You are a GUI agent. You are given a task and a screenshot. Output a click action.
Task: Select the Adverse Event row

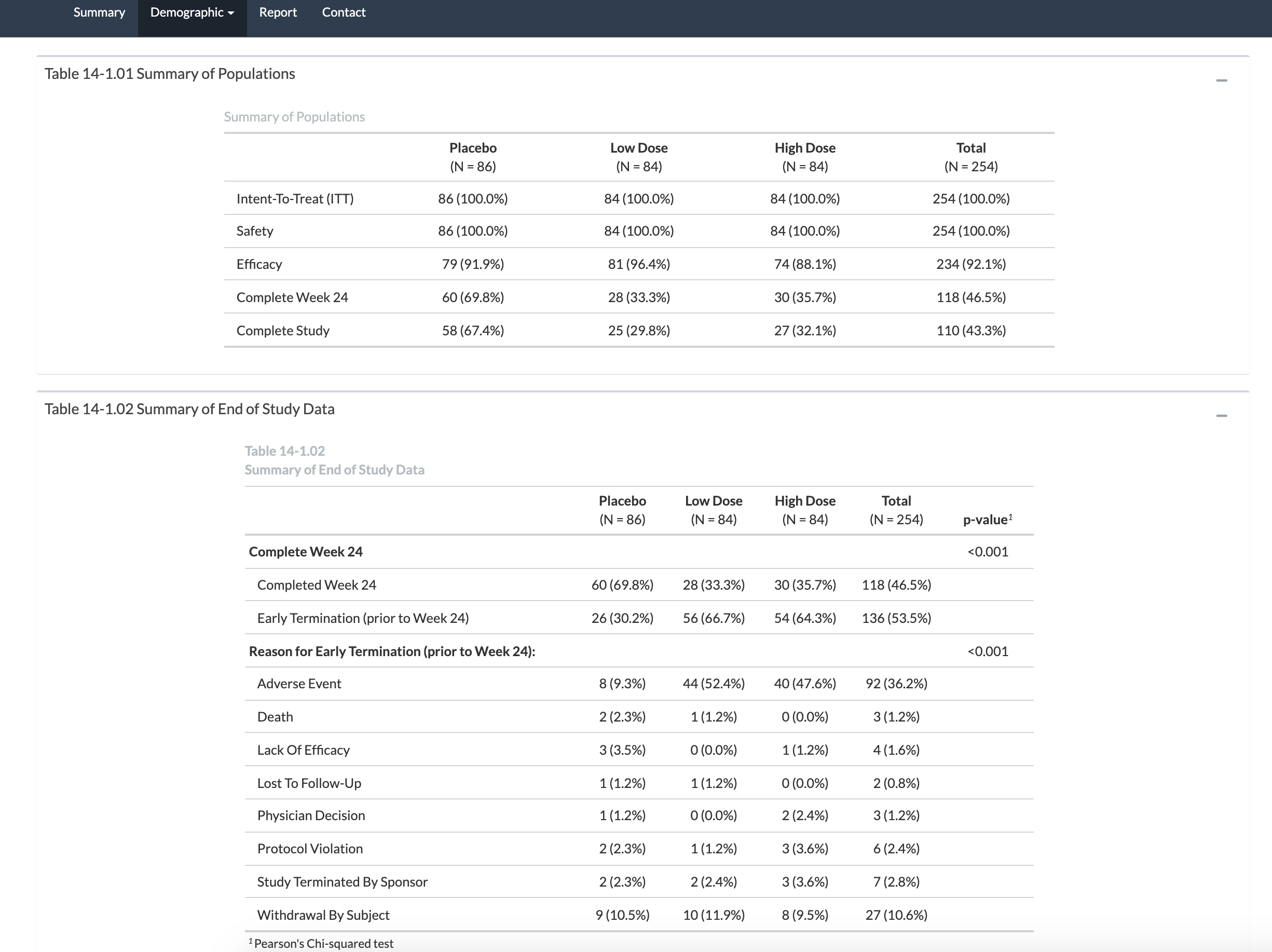[299, 683]
